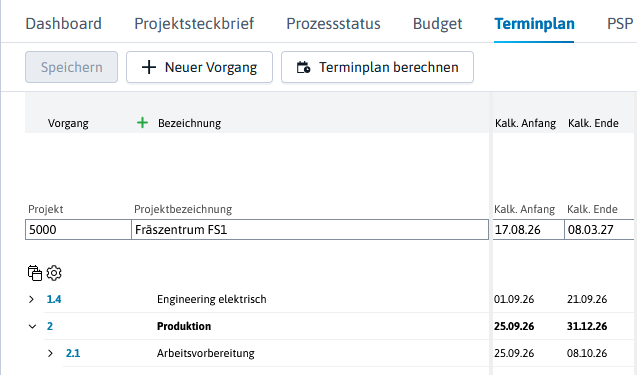
Task: Click the Terminplan berechnen button
Action: point(377,67)
